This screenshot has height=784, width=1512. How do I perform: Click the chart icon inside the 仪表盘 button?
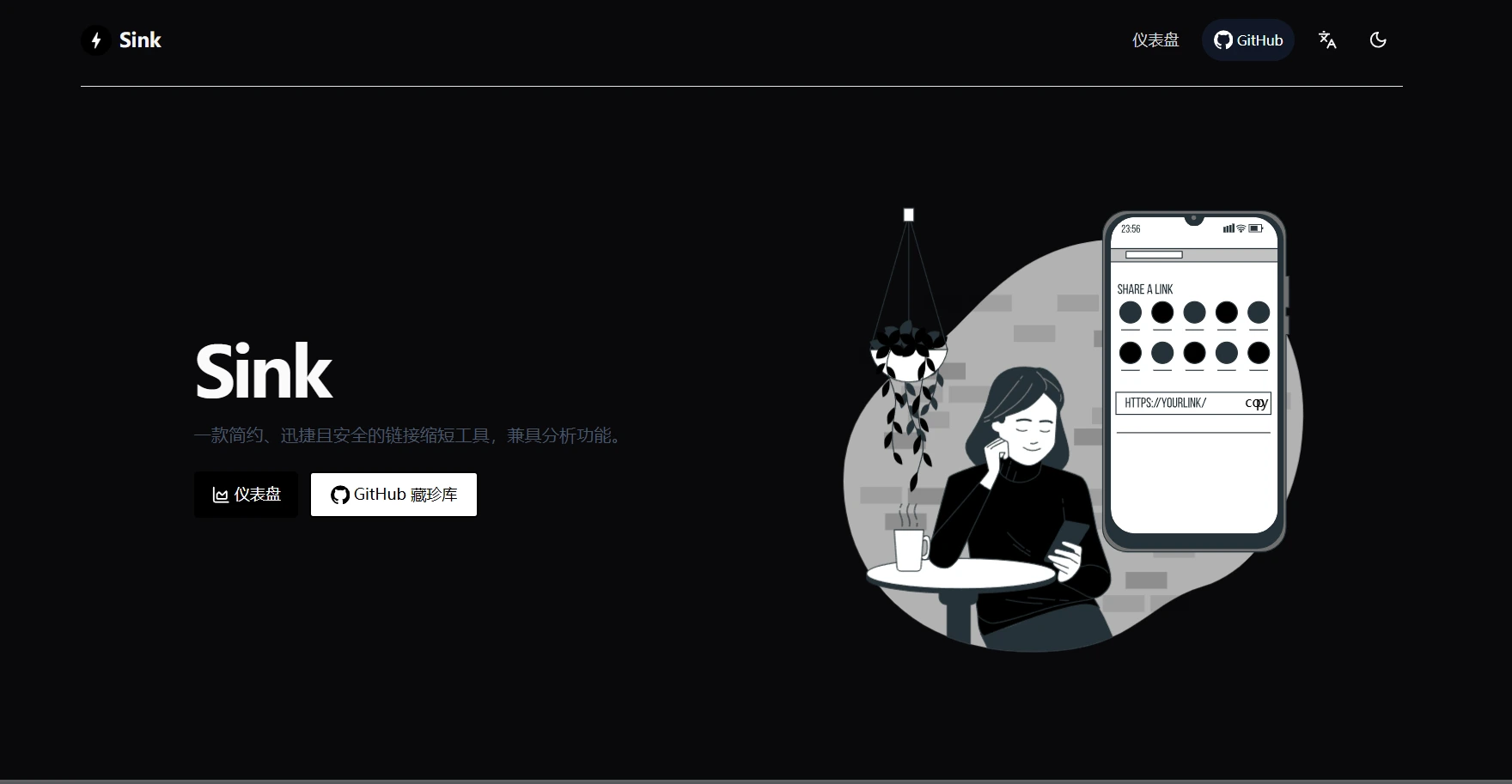[x=221, y=495]
